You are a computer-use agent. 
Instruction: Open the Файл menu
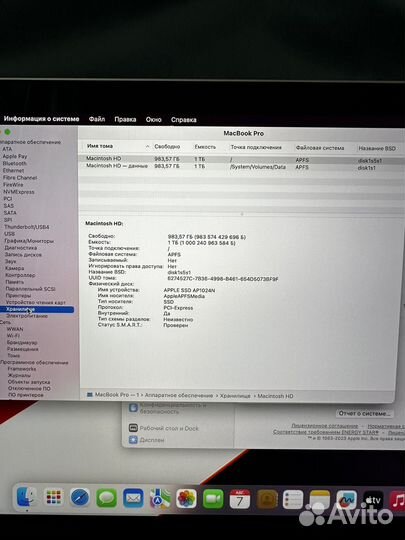click(x=97, y=119)
